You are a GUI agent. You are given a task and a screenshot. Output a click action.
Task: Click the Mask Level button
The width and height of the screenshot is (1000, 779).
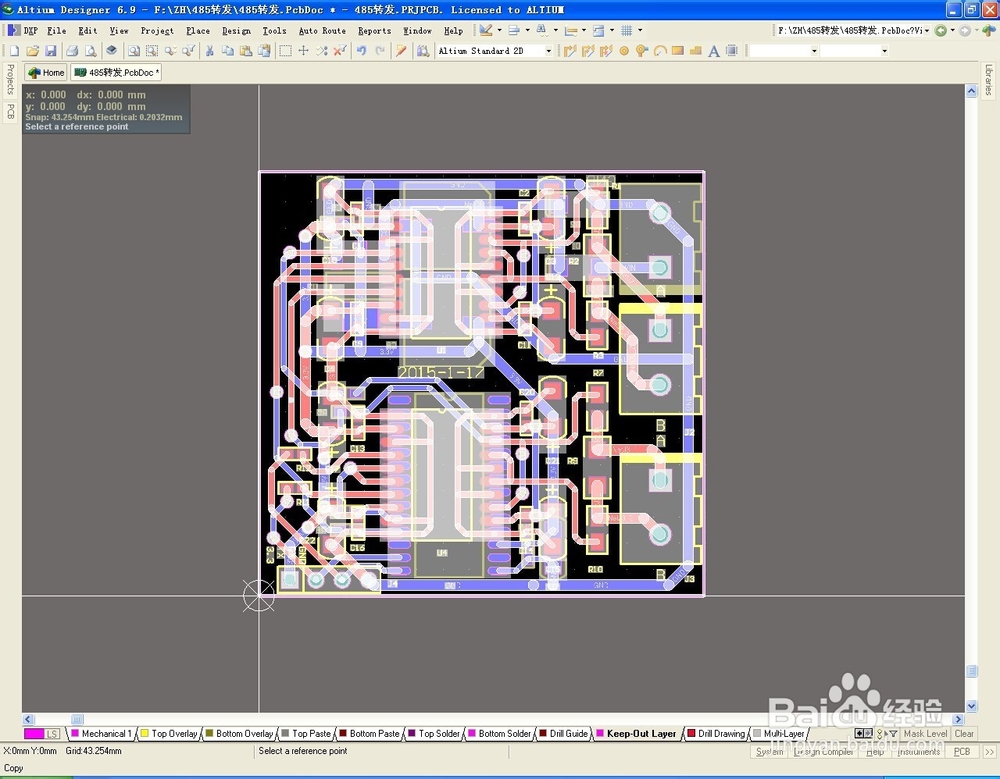(x=925, y=734)
